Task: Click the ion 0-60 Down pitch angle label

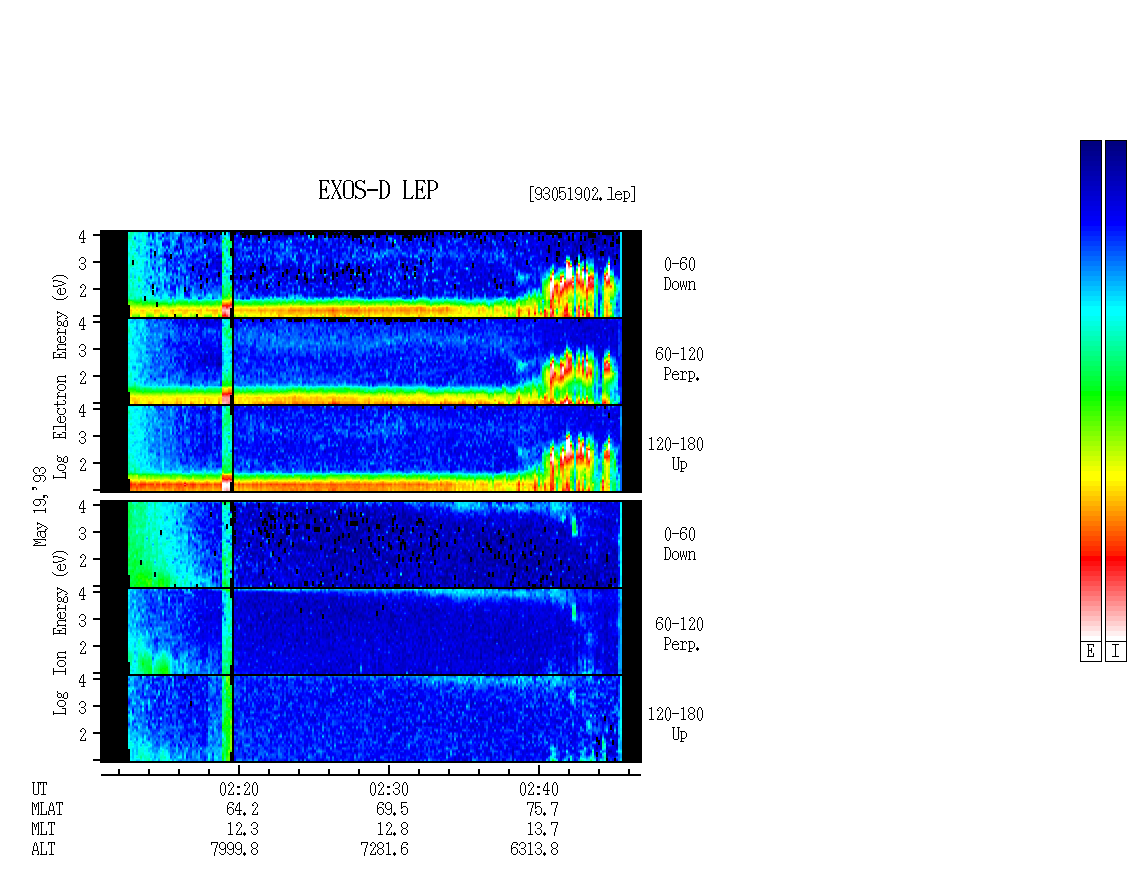Action: 680,544
